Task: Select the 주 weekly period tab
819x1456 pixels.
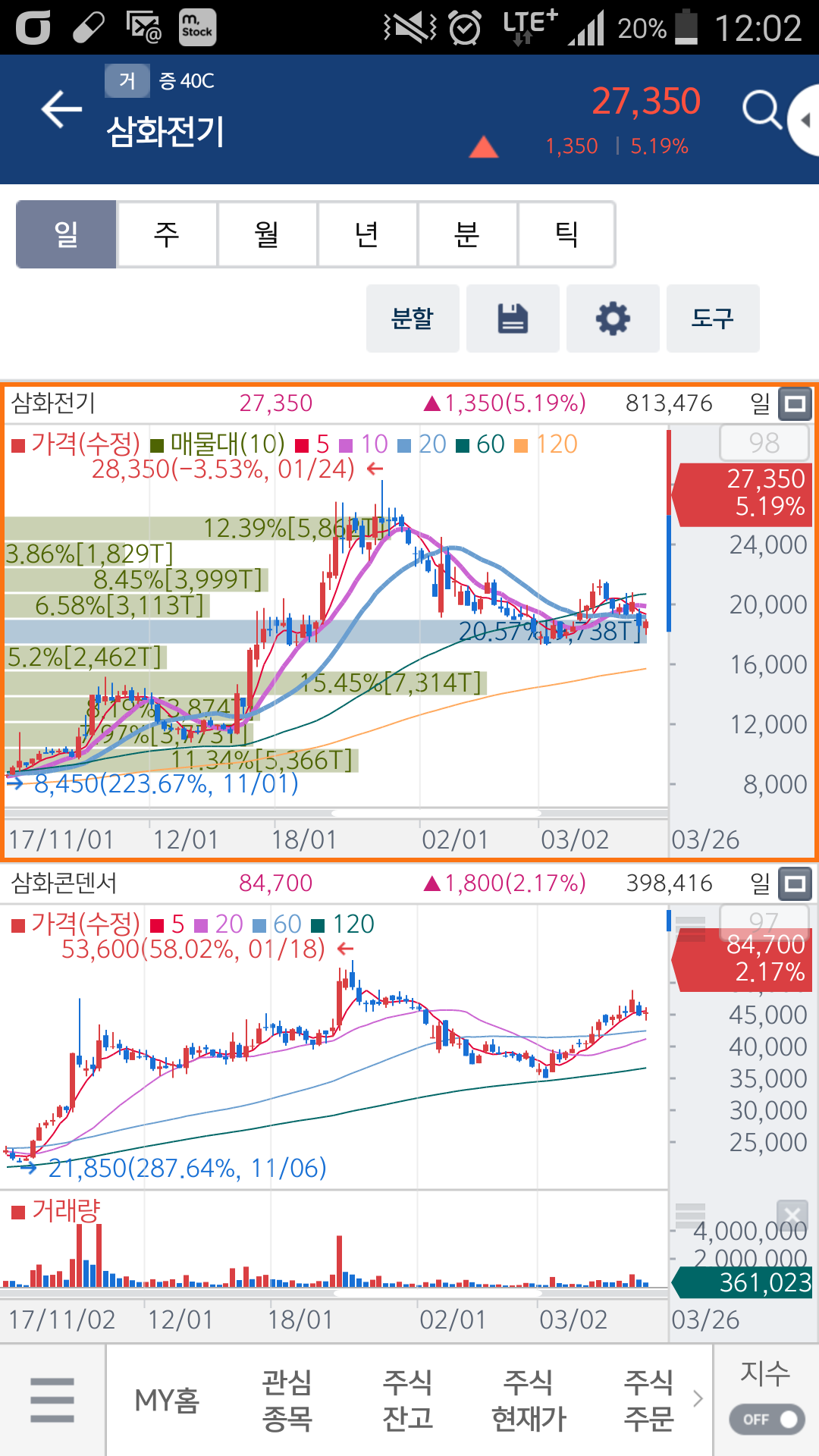Action: click(x=167, y=234)
